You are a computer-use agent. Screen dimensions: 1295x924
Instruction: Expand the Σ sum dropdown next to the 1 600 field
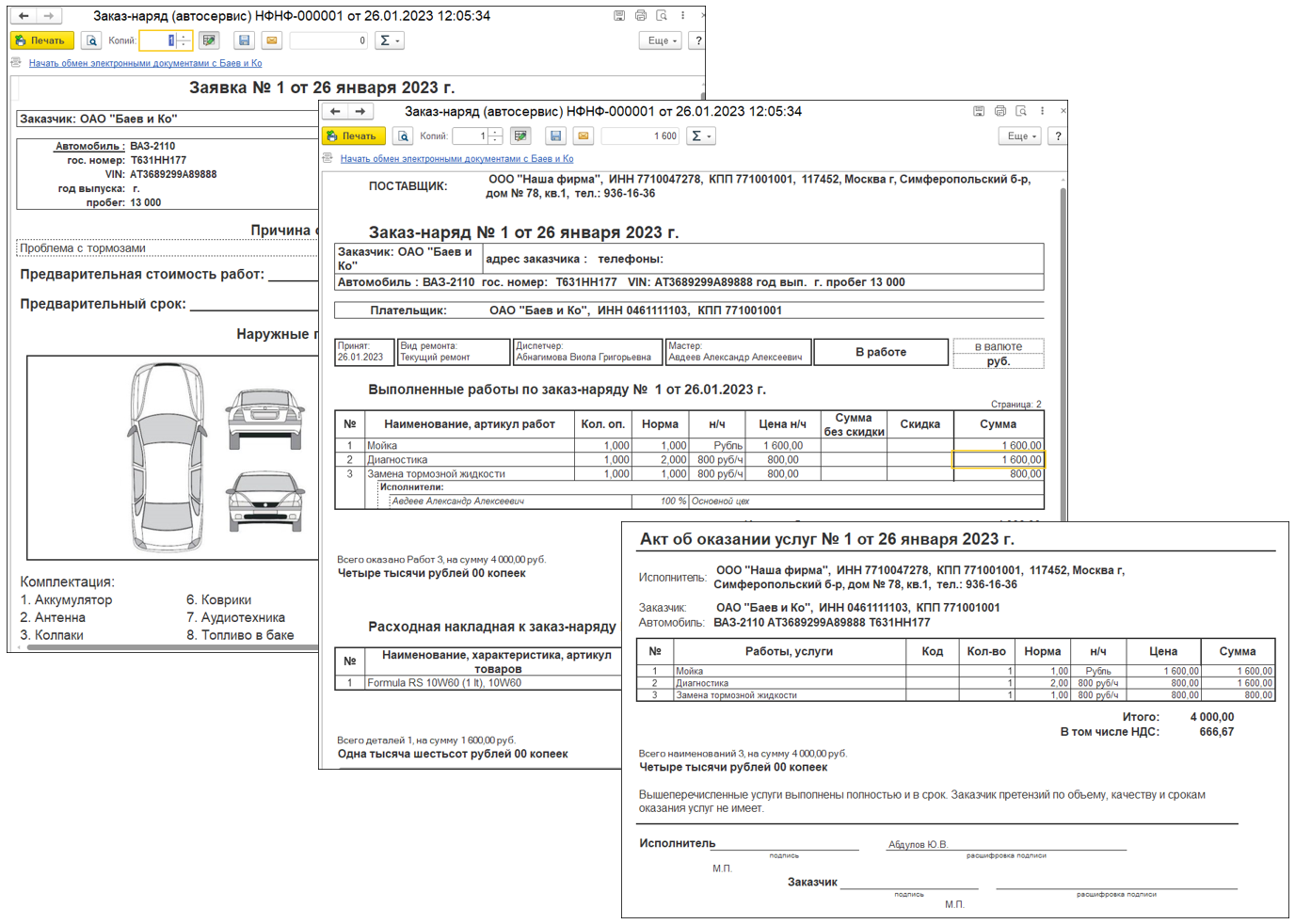(x=701, y=136)
